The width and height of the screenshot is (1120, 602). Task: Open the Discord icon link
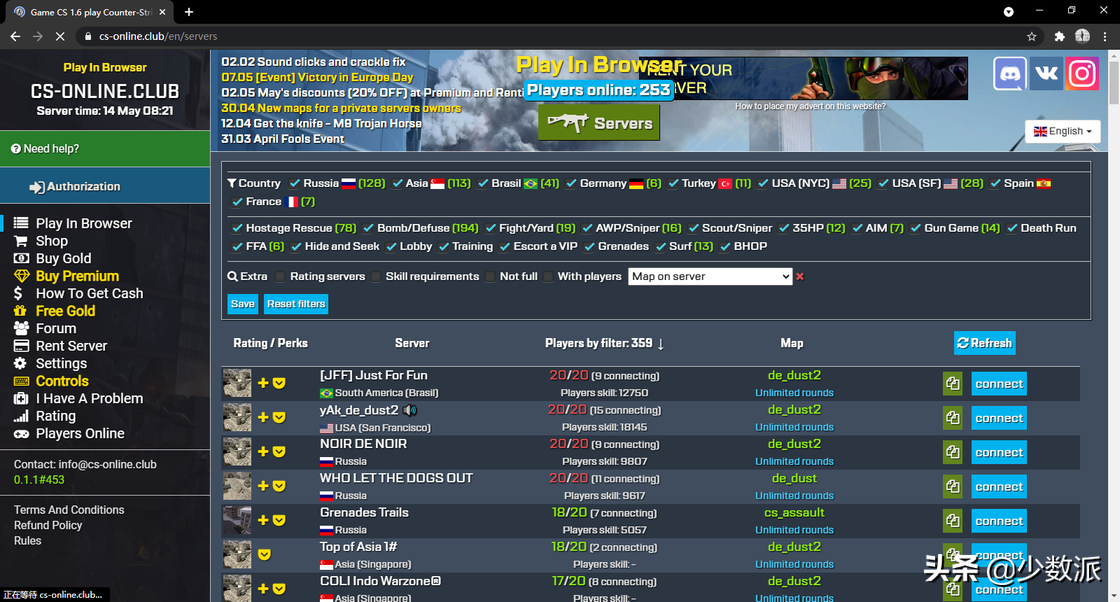1009,74
